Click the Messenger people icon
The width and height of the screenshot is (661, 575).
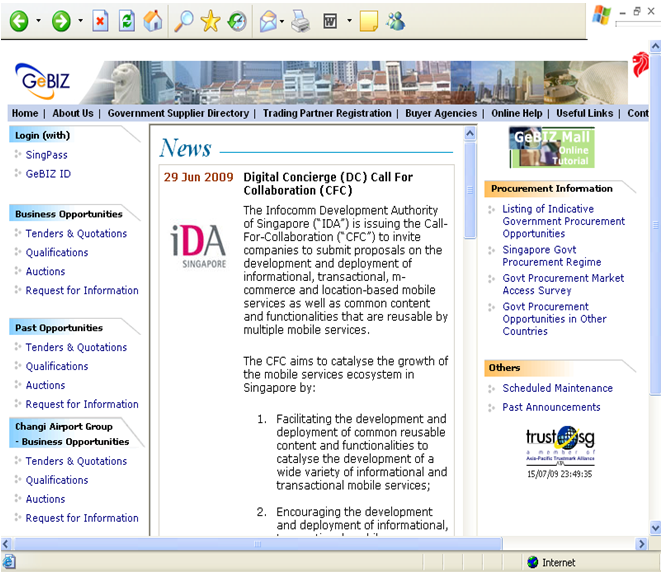tap(395, 21)
